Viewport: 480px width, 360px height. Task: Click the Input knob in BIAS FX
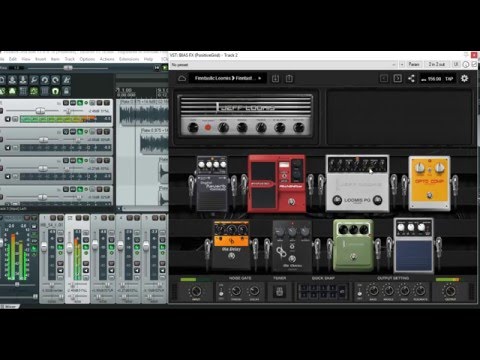pyautogui.click(x=196, y=291)
